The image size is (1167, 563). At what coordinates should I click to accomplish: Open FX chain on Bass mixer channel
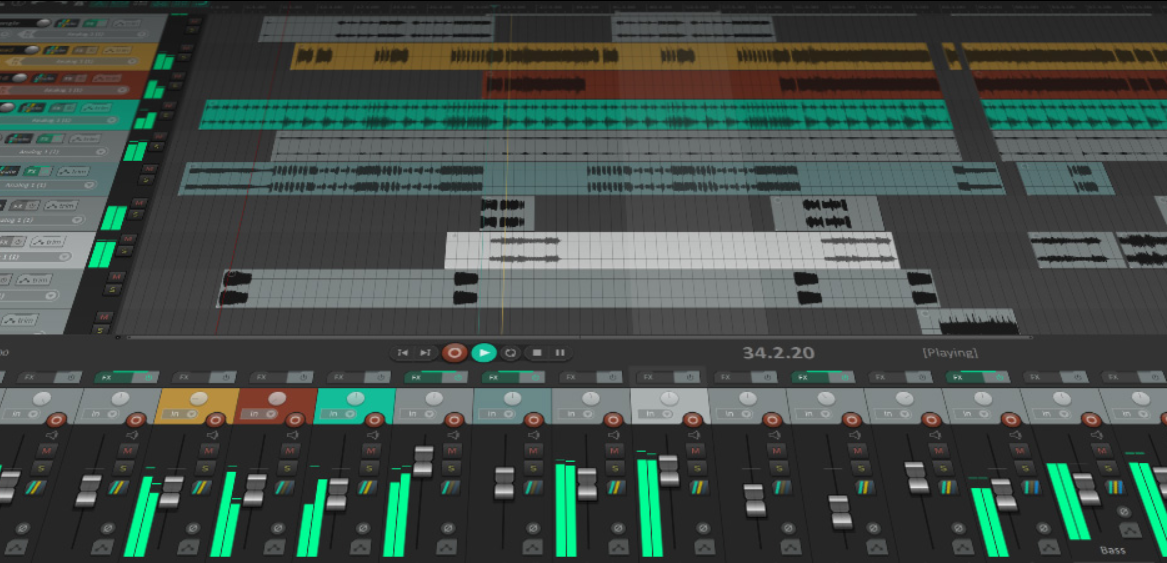[1044, 377]
